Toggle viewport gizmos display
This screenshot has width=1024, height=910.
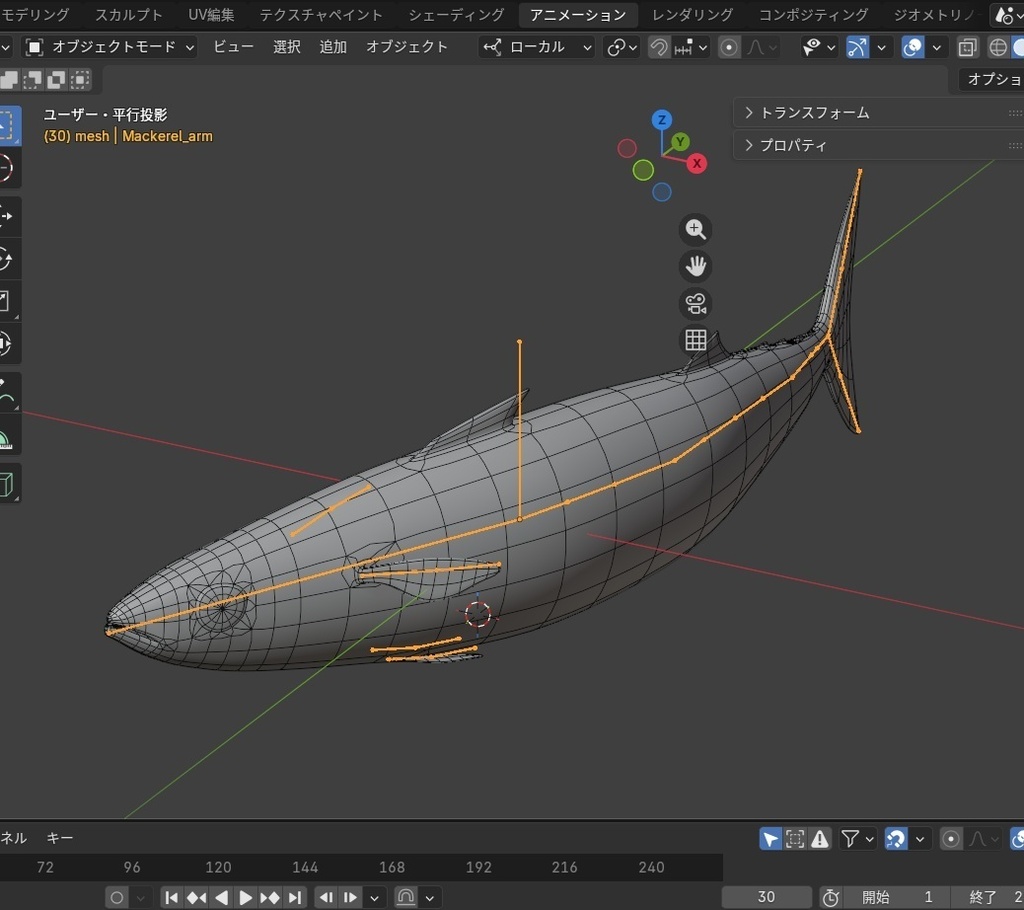pyautogui.click(x=857, y=47)
